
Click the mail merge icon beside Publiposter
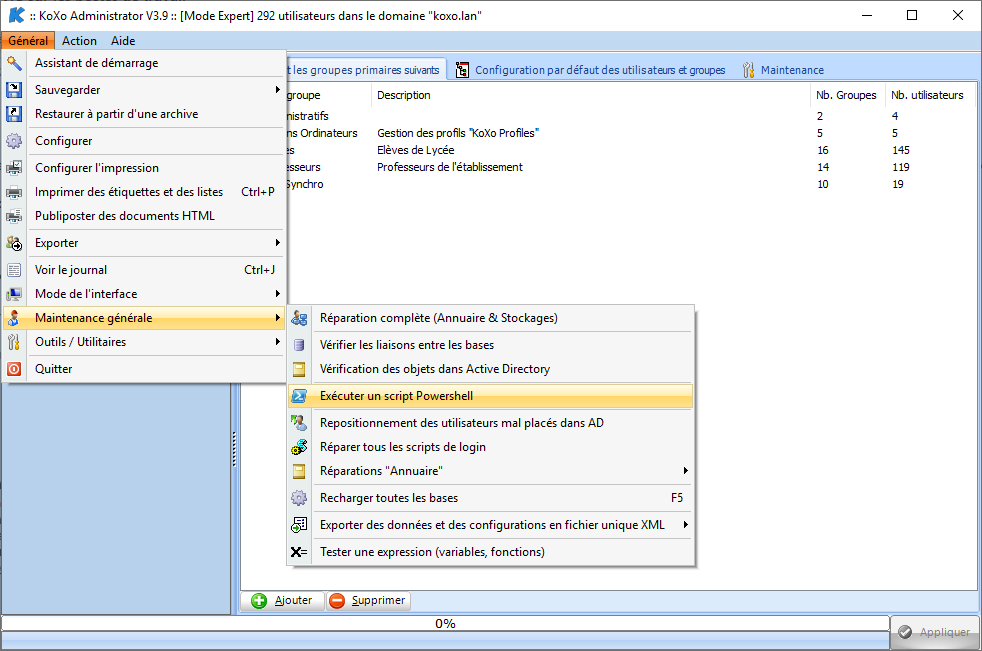coord(14,216)
